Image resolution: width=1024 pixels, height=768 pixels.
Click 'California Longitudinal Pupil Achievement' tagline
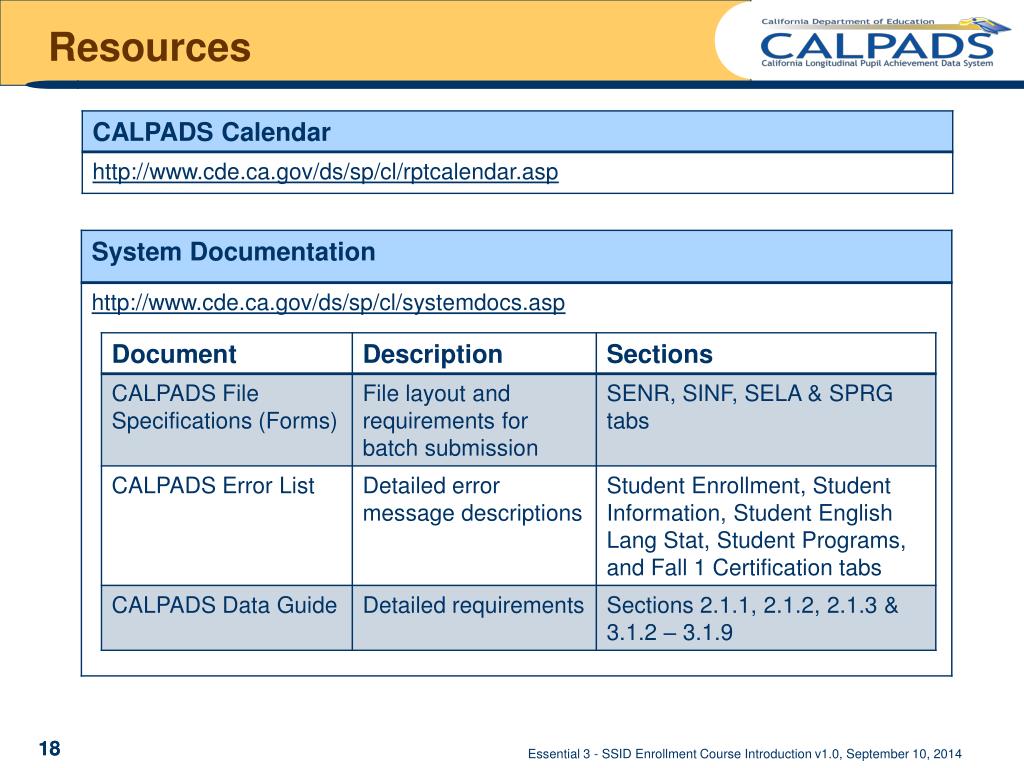pos(877,63)
